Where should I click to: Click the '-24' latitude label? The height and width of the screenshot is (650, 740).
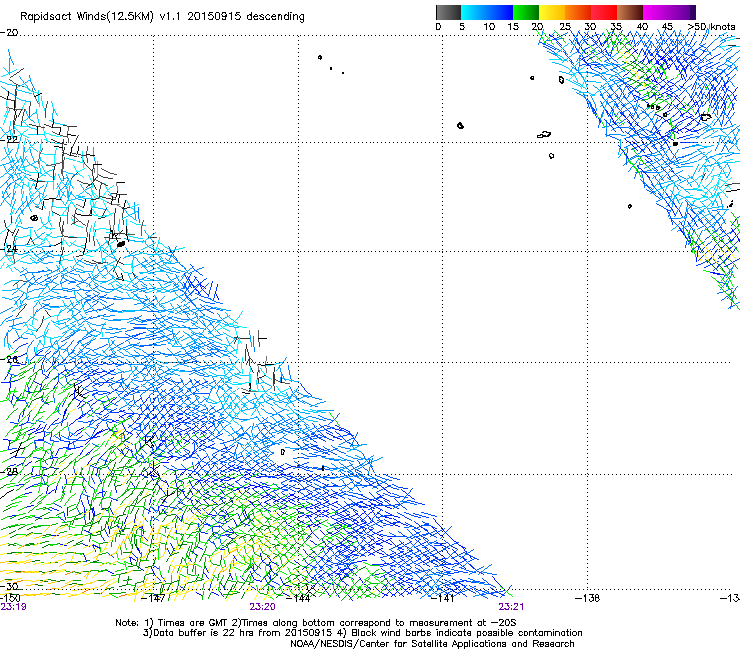point(9,248)
